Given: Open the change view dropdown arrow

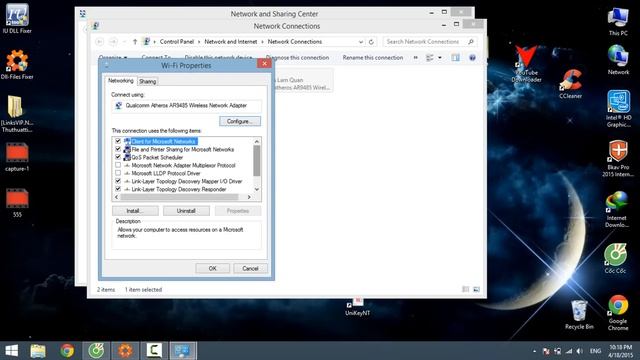Looking at the screenshot, I should click(x=440, y=58).
